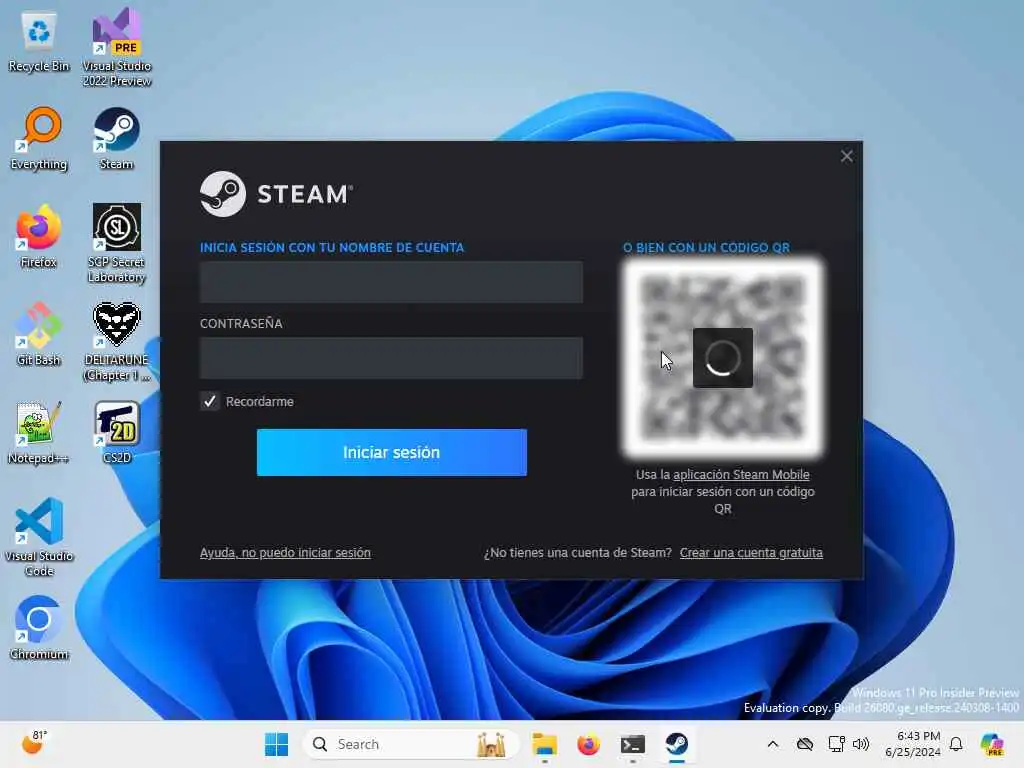This screenshot has width=1024, height=768.
Task: Click the Contraseña password field
Action: [391, 358]
